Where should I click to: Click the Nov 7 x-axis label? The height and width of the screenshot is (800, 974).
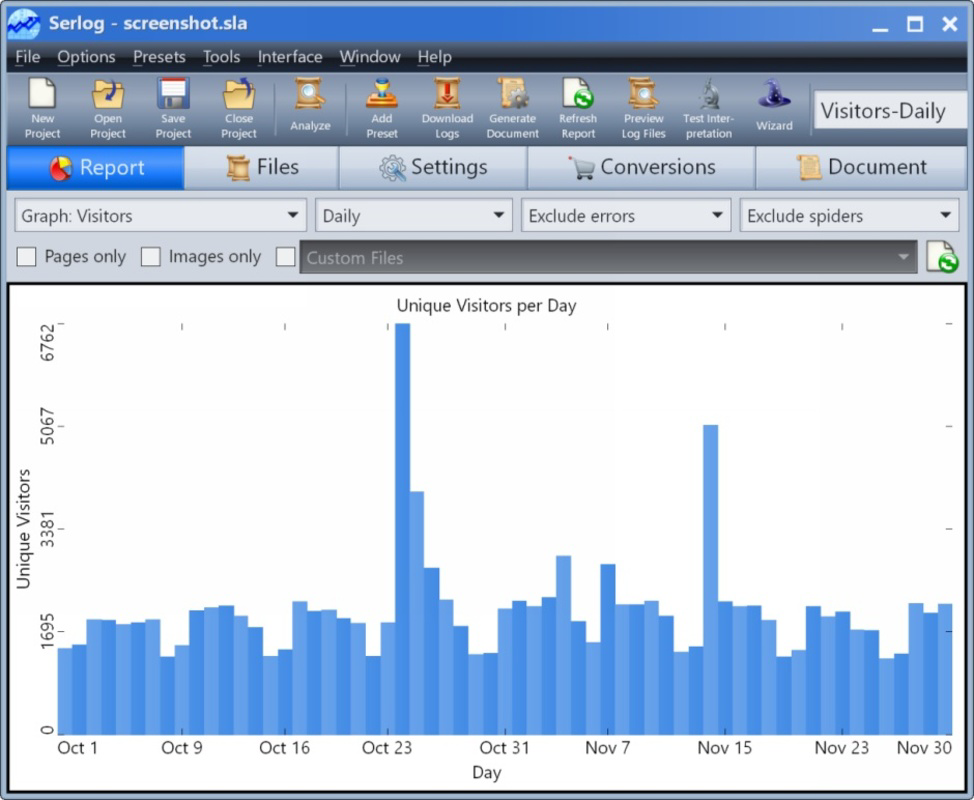point(608,748)
